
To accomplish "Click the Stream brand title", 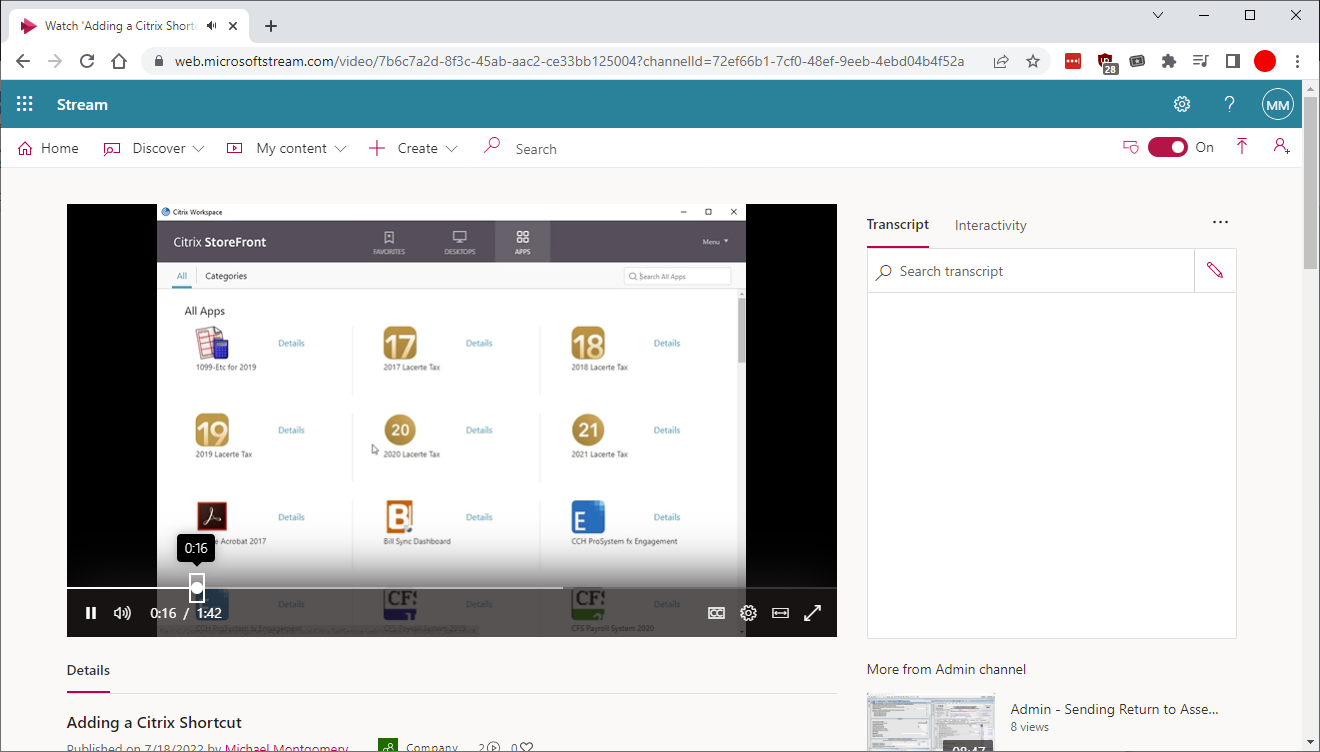I will point(82,104).
